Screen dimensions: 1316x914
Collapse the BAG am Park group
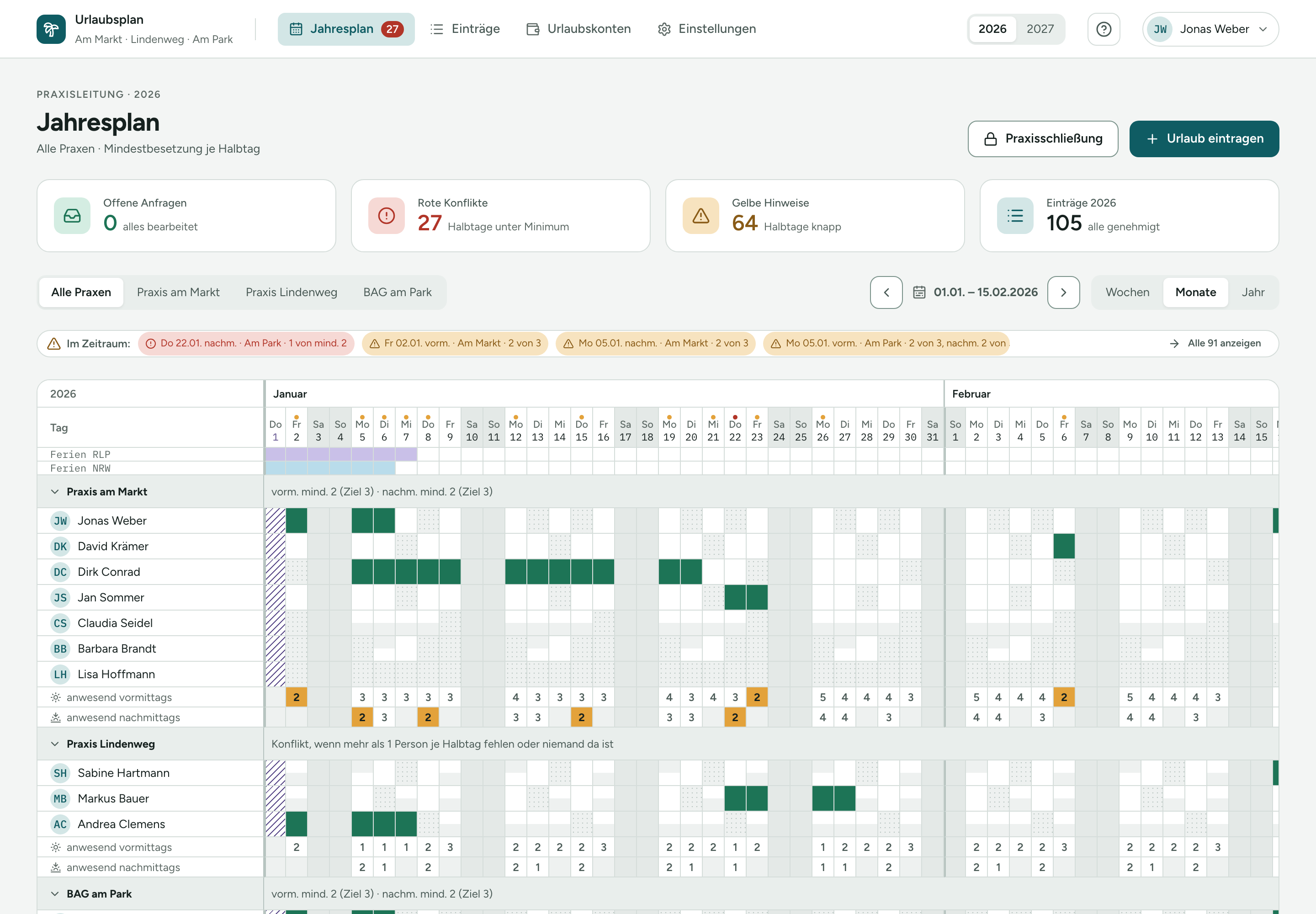tap(55, 894)
